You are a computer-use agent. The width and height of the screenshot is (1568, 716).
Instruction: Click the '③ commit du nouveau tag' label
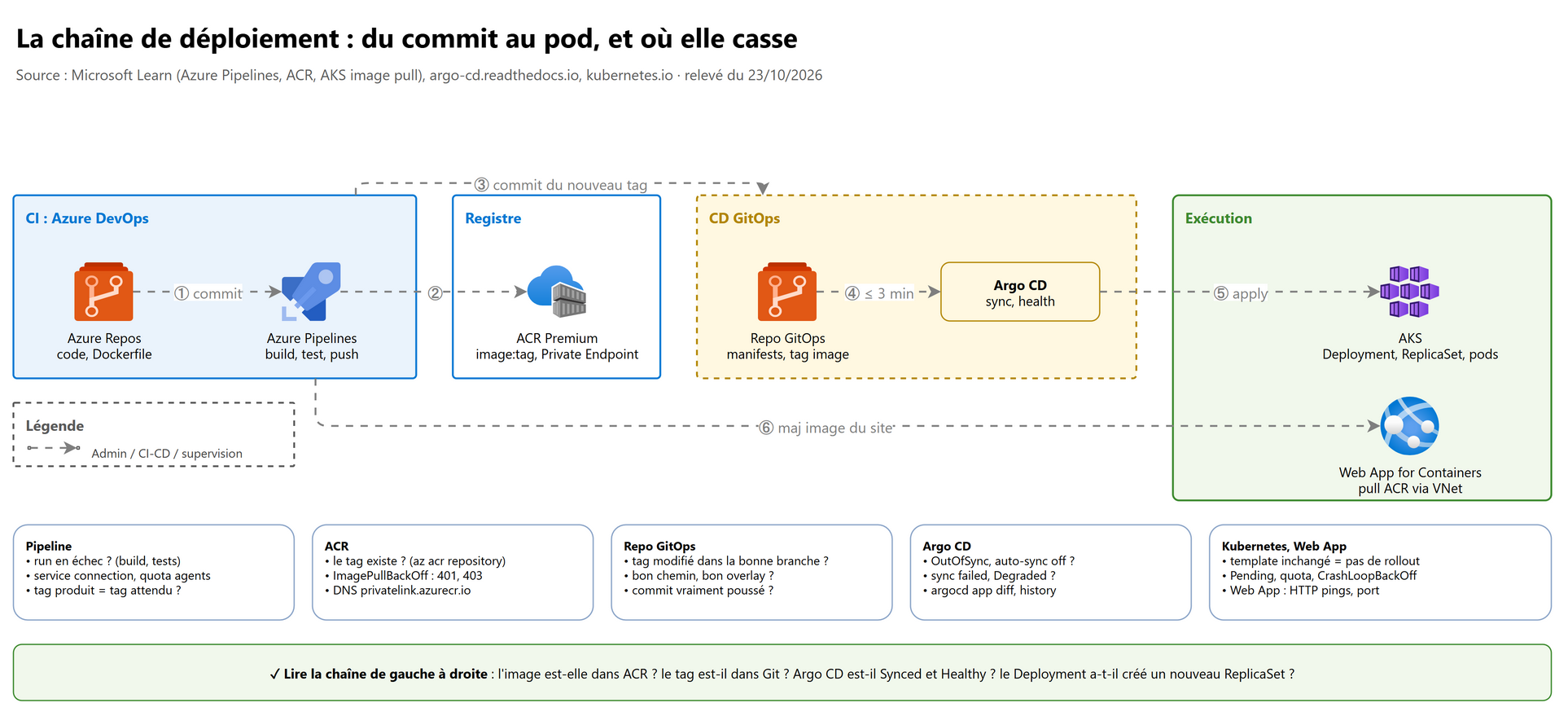tap(561, 185)
